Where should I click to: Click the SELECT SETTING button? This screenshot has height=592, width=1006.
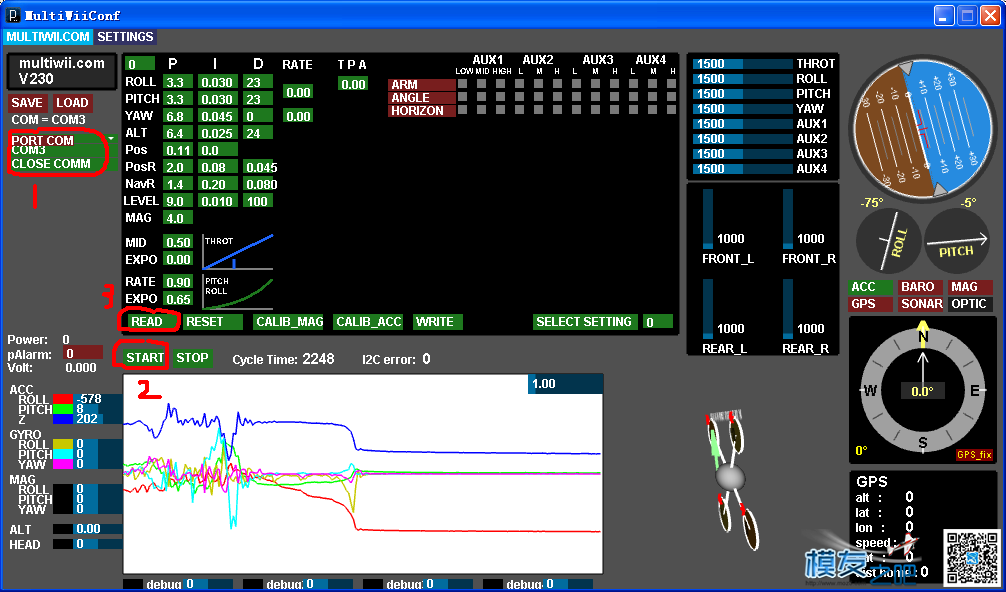pos(584,322)
